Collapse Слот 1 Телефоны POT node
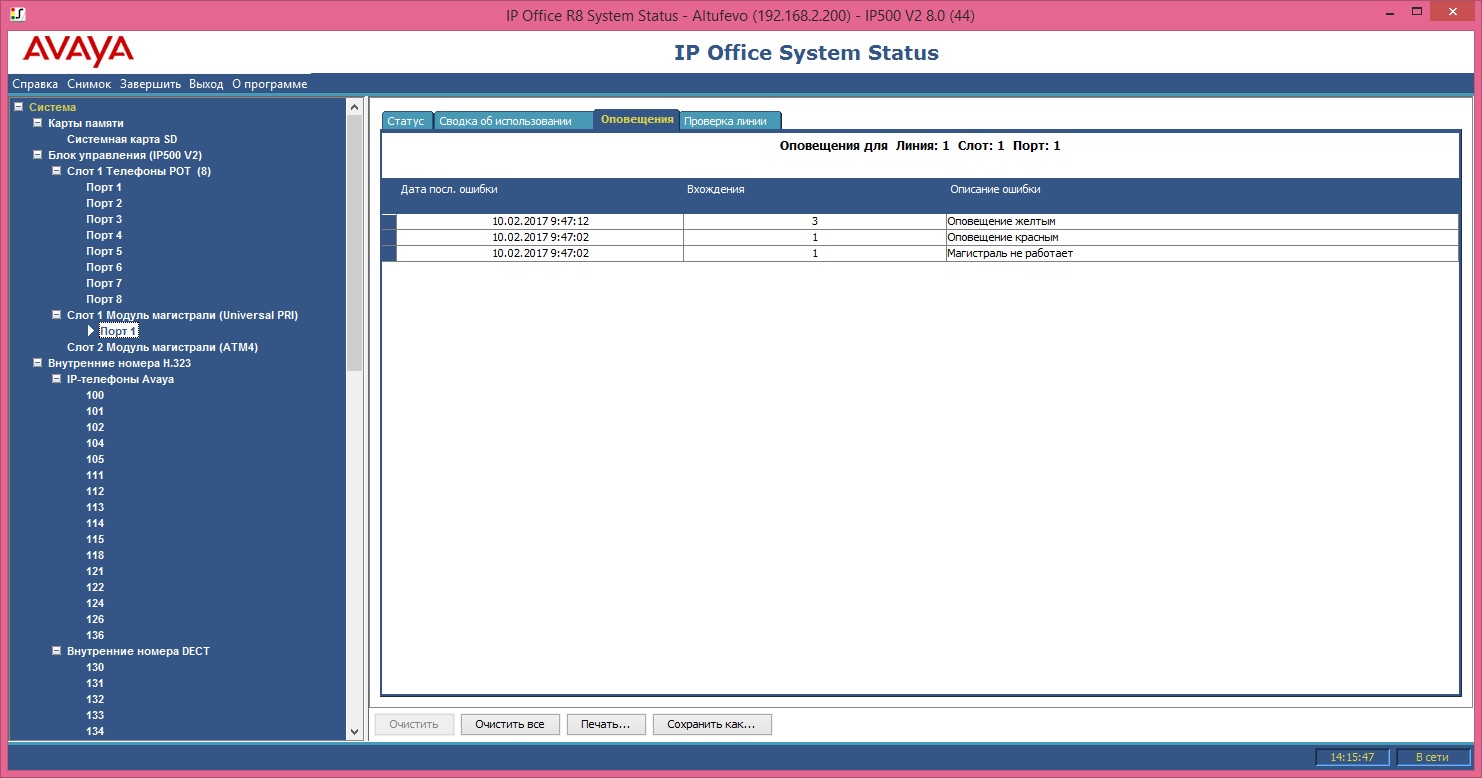1482x778 pixels. (56, 171)
